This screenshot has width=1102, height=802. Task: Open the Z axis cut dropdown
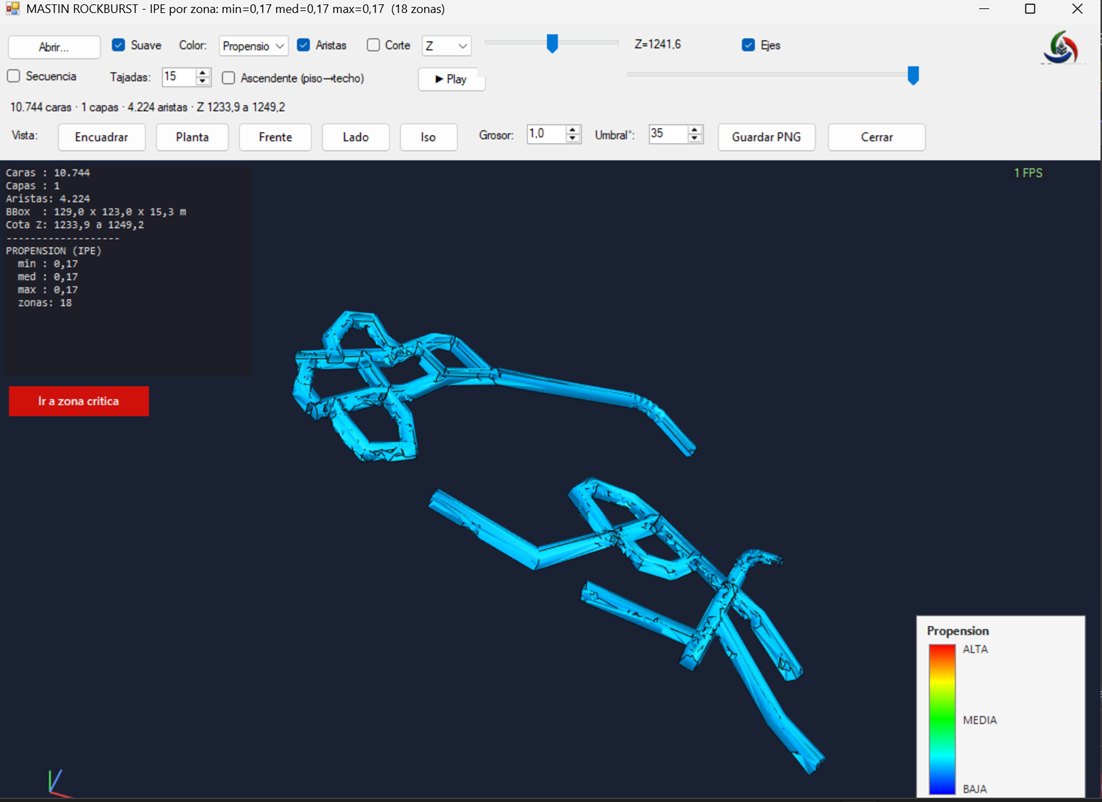point(446,46)
